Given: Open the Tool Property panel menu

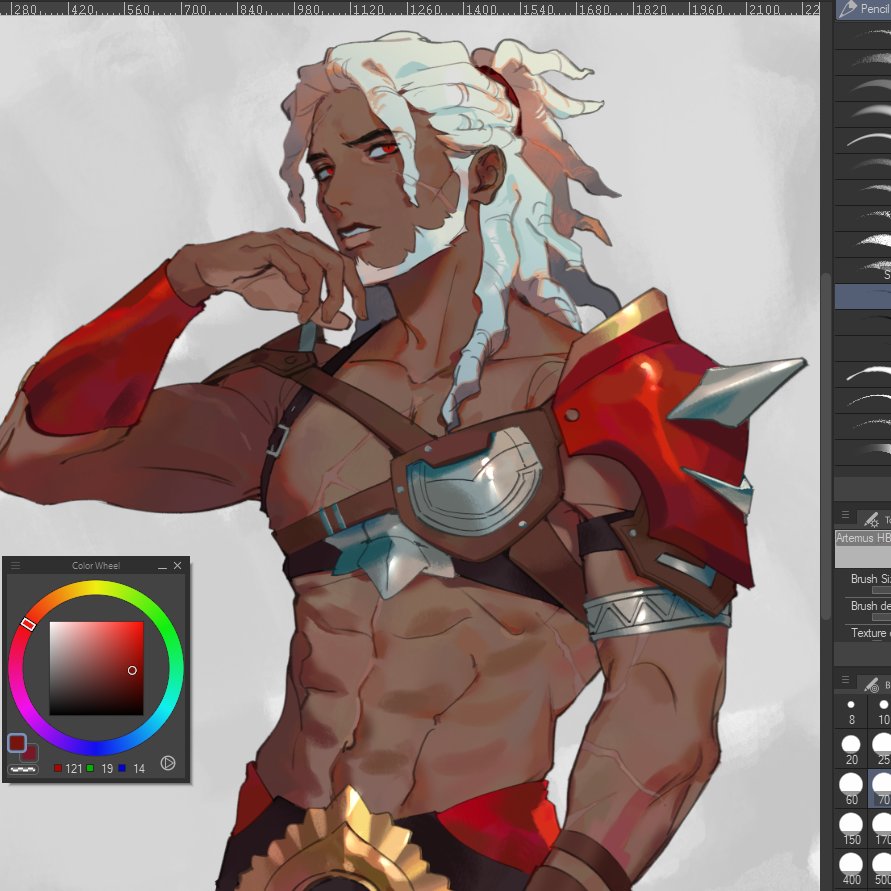Looking at the screenshot, I should click(846, 515).
